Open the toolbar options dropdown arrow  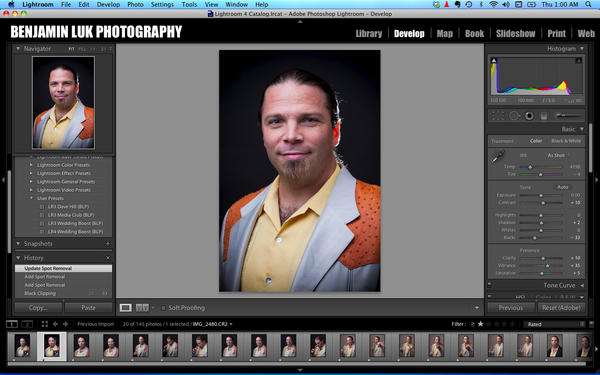point(476,308)
